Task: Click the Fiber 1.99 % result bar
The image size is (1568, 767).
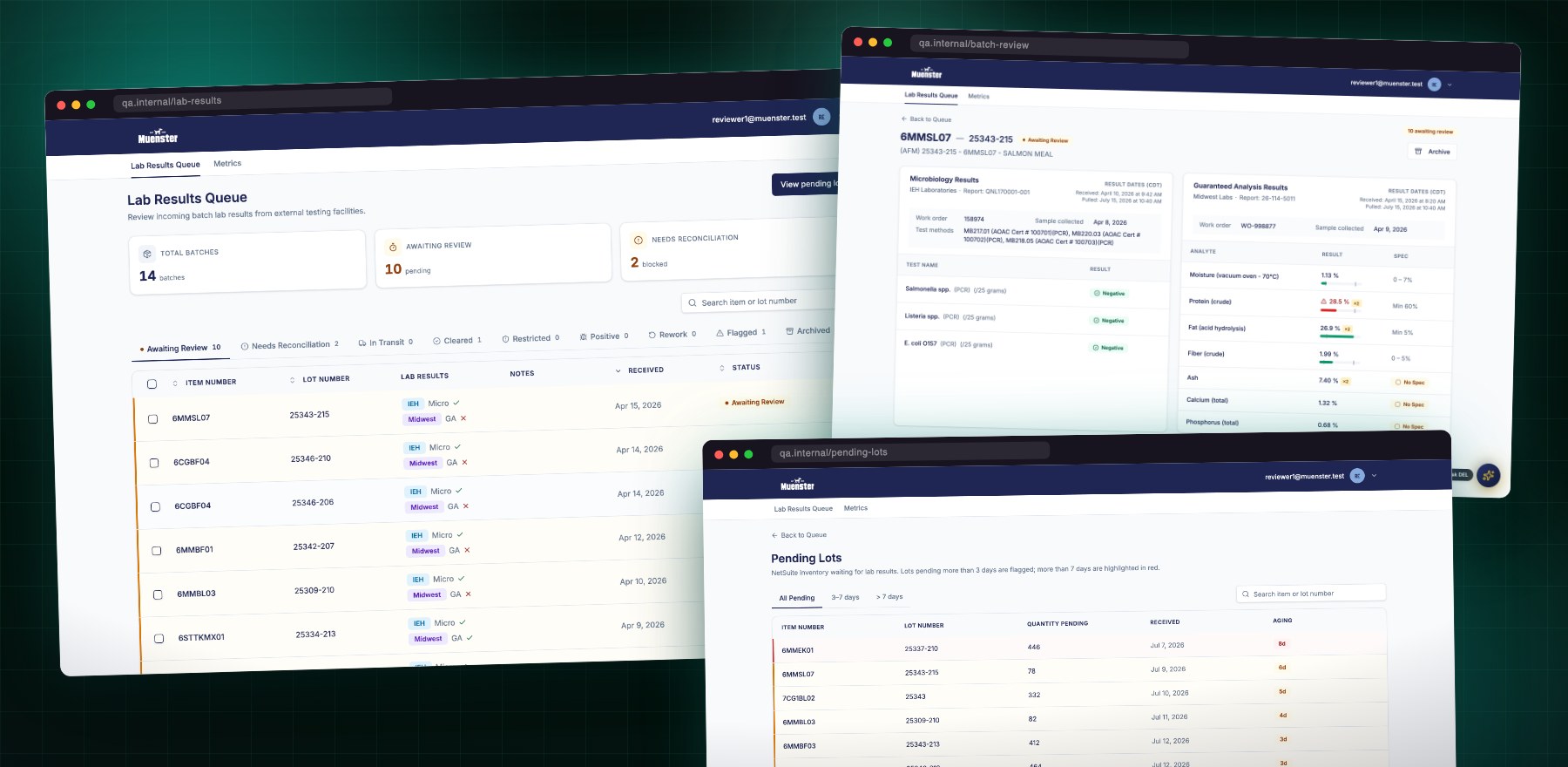Action: pos(1340,362)
